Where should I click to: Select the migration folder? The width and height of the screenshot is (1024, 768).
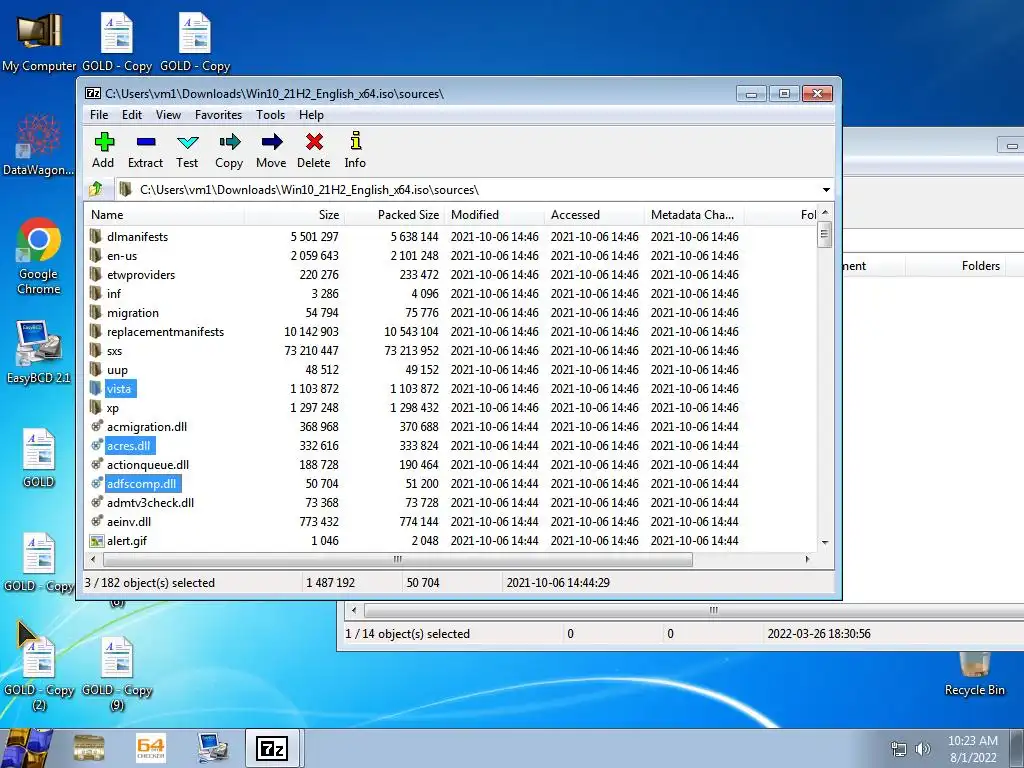(x=133, y=312)
